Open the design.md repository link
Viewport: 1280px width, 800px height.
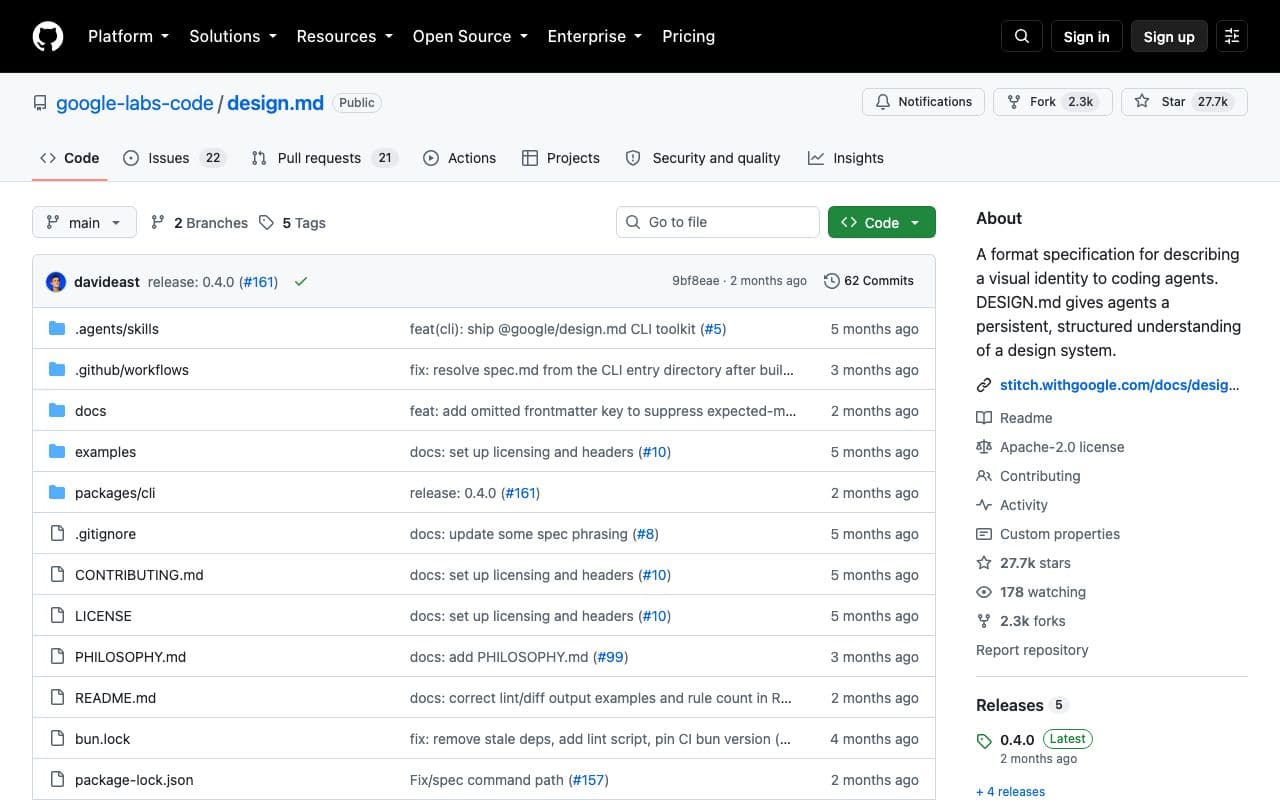point(275,103)
